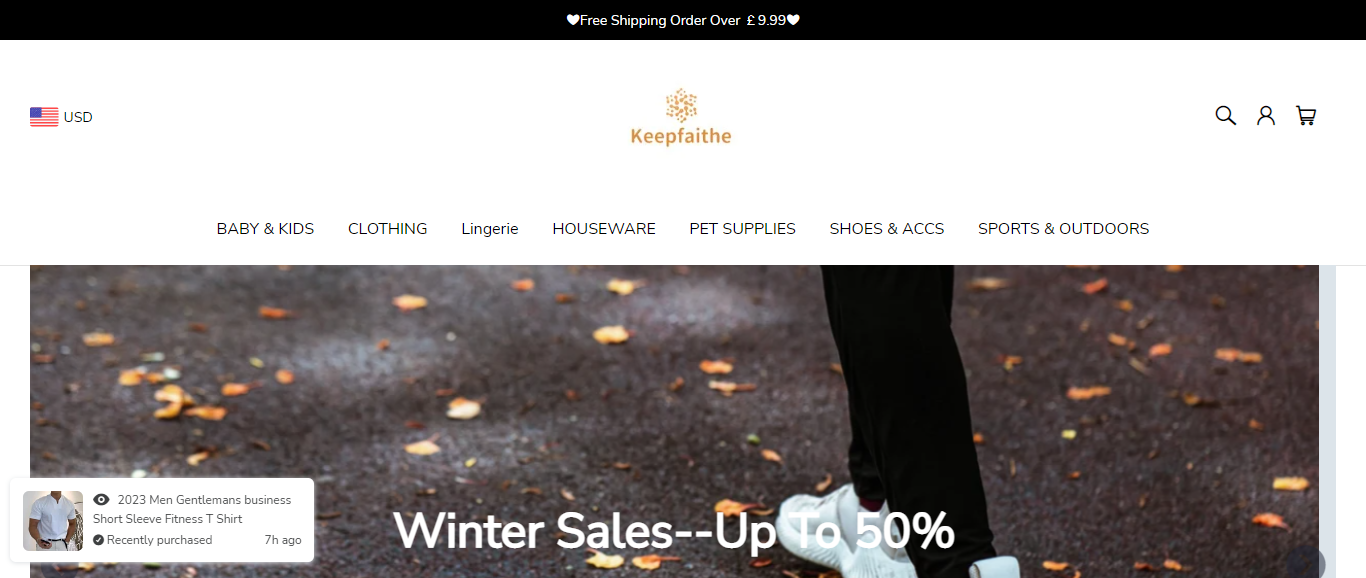This screenshot has height=578, width=1366.
Task: Click the Winter Sales hero banner
Action: pyautogui.click(x=674, y=421)
